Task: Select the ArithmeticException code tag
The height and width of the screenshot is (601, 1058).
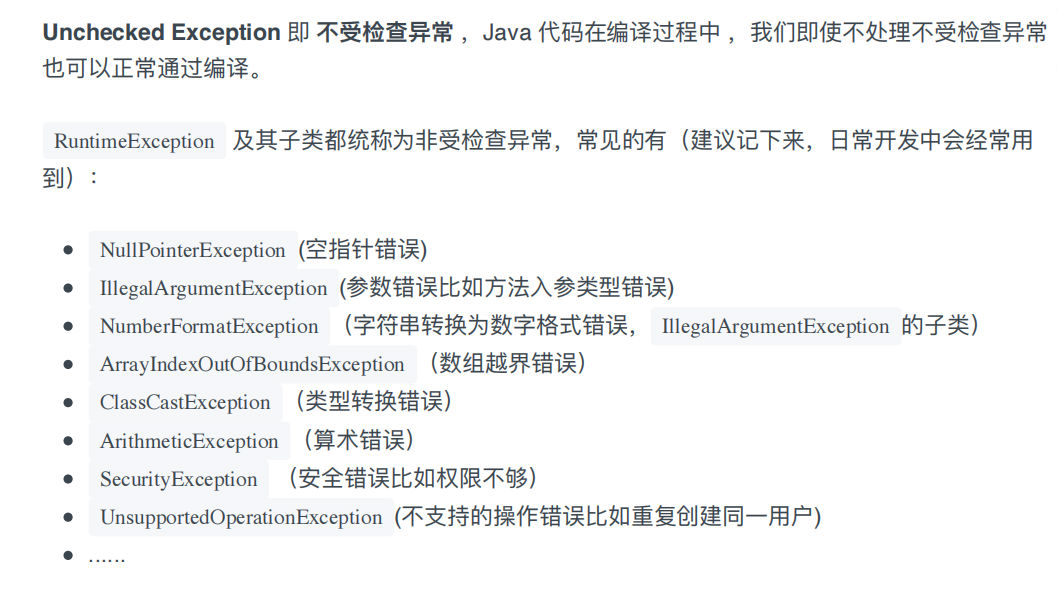Action: (189, 441)
